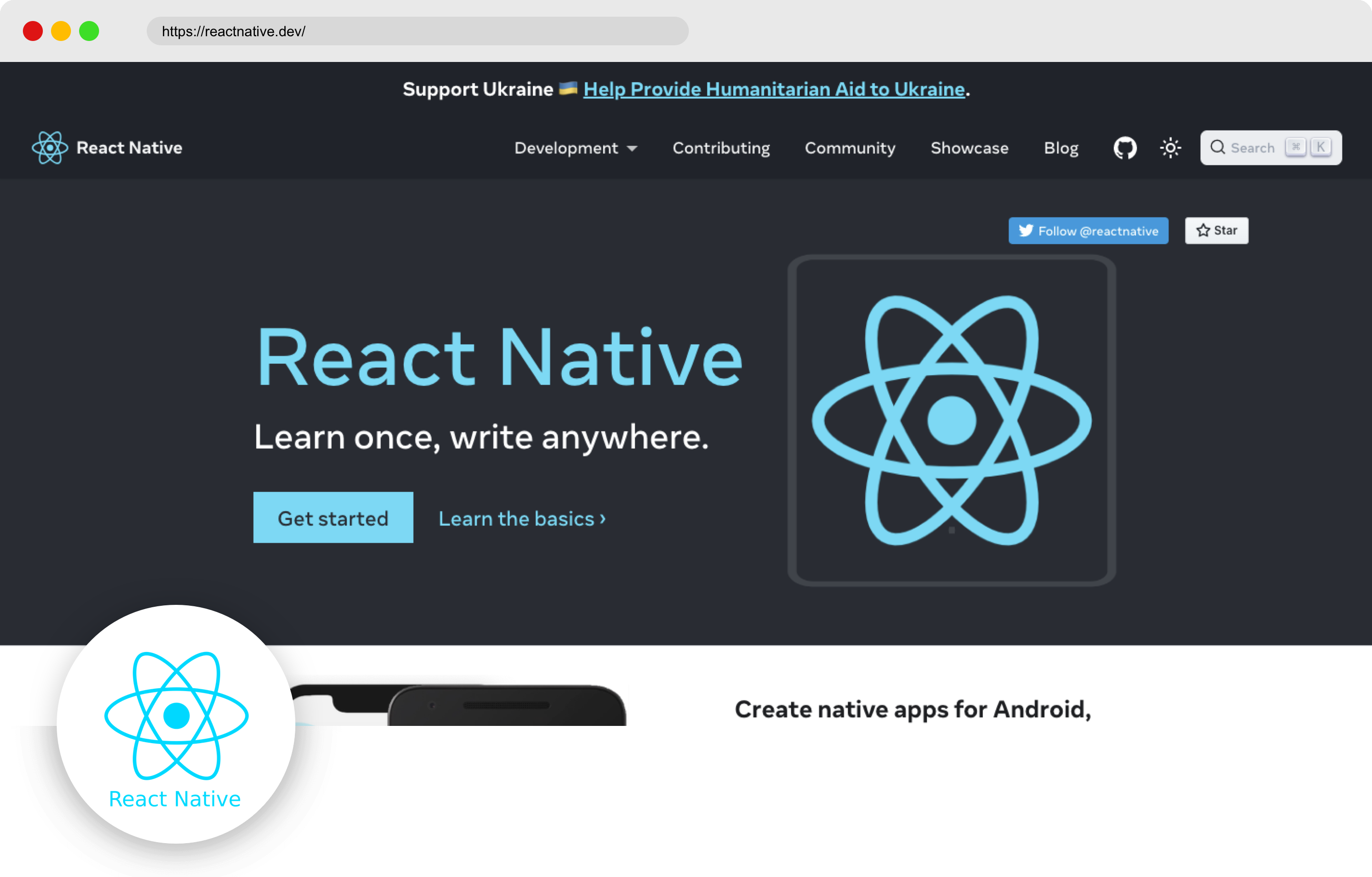
Task: Click the React Native navbar title text
Action: (x=129, y=148)
